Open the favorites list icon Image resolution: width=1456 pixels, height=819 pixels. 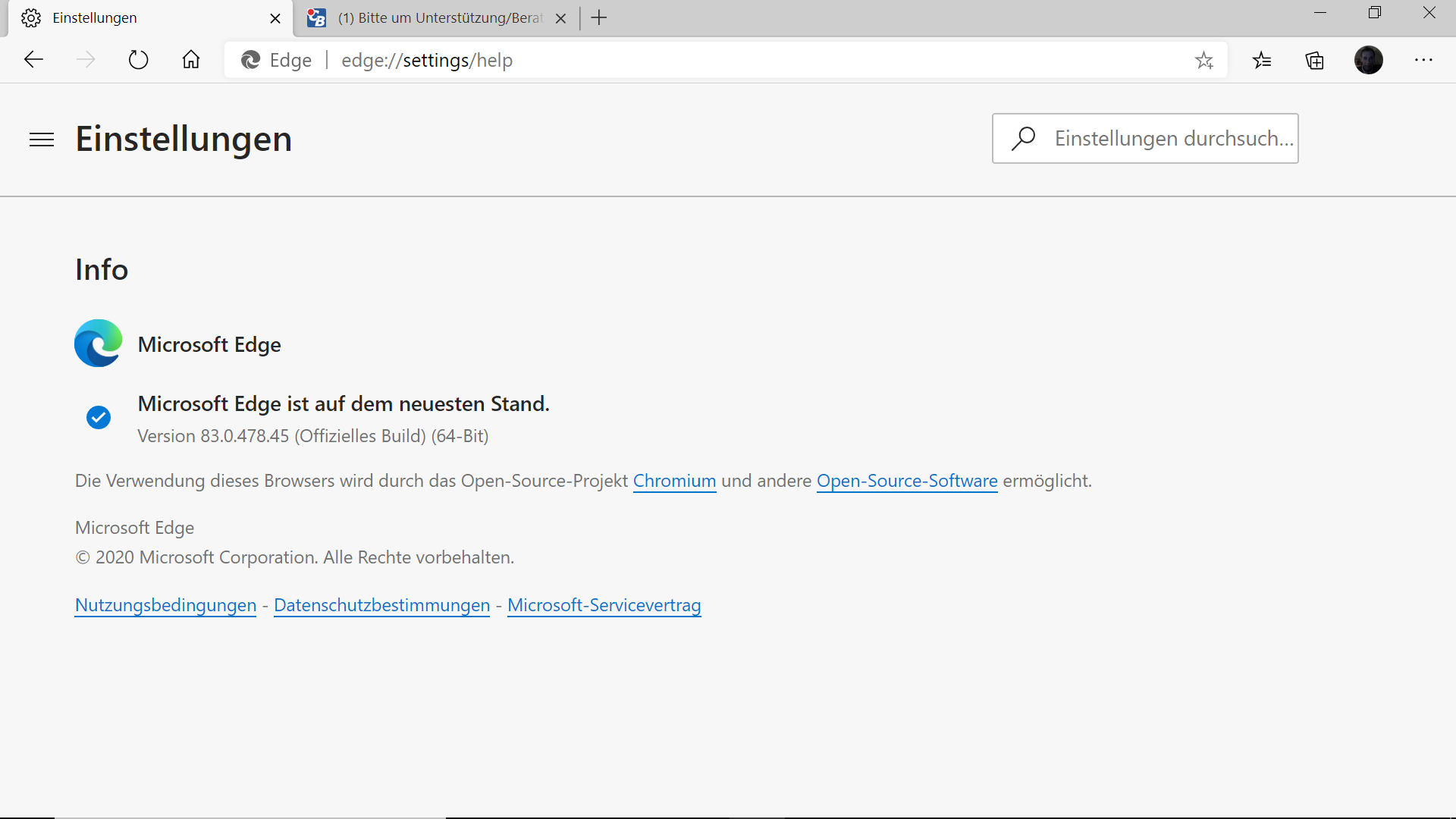coord(1262,60)
